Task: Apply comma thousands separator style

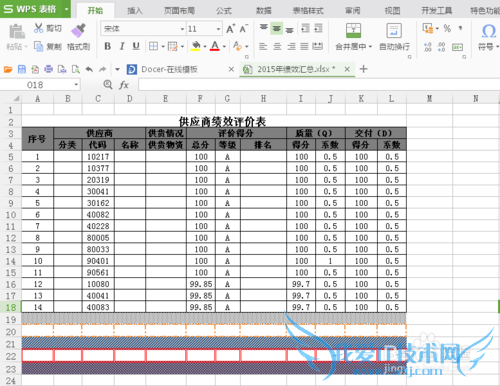Action: click(460, 28)
